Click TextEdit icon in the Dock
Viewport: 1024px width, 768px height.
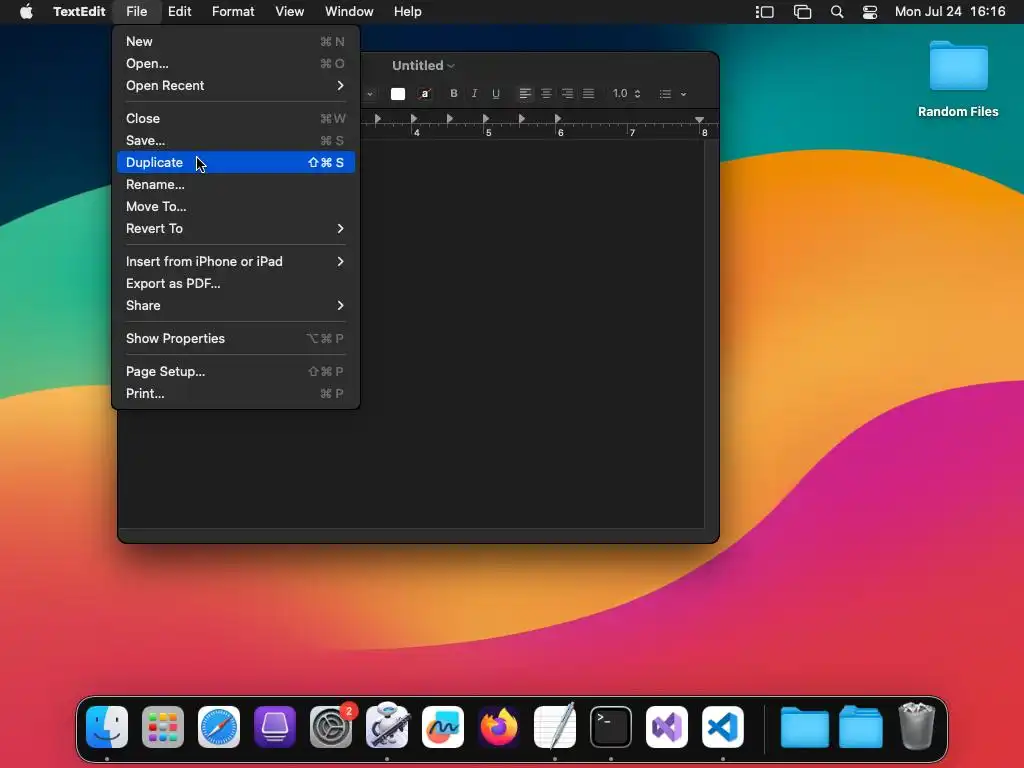point(555,726)
